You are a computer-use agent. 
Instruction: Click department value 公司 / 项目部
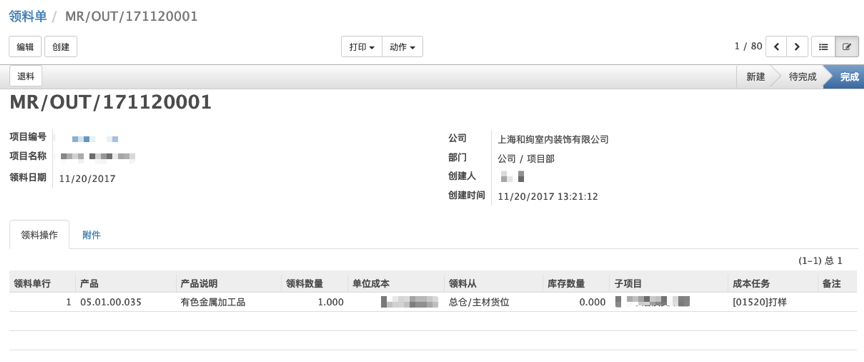coord(526,159)
